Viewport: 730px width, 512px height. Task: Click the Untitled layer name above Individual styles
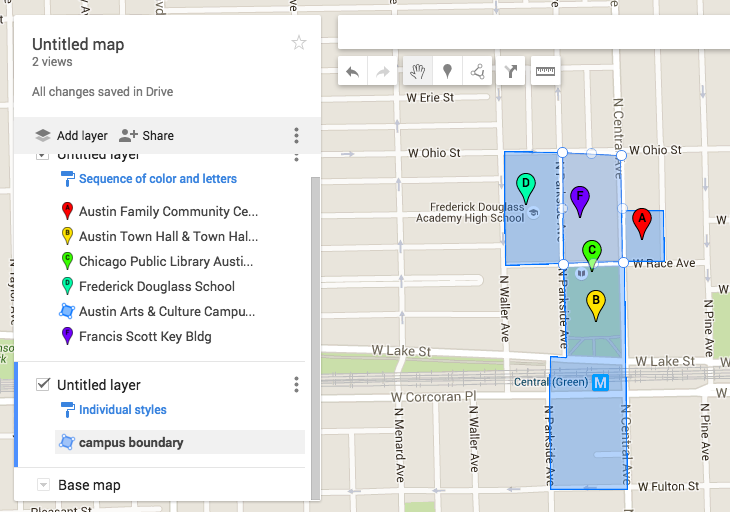point(99,385)
